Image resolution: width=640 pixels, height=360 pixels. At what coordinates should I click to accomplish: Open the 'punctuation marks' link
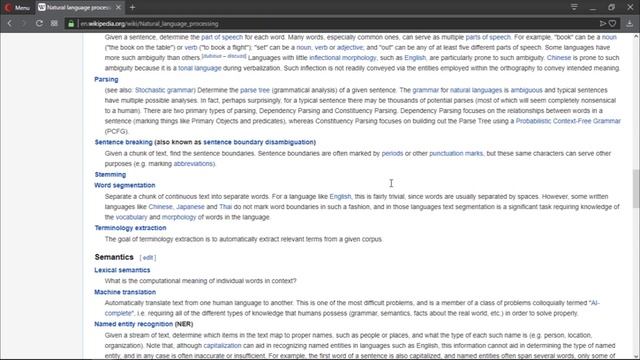coord(456,153)
